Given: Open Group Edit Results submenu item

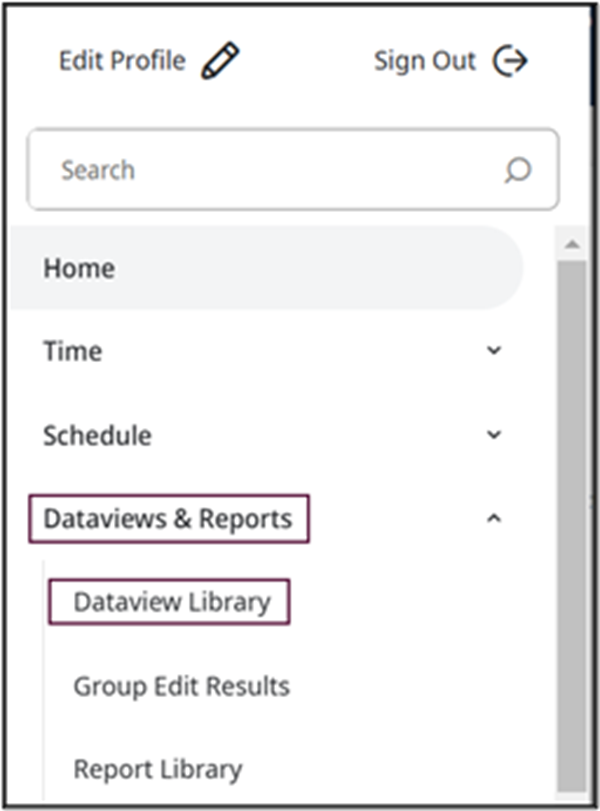Looking at the screenshot, I should click(x=182, y=686).
